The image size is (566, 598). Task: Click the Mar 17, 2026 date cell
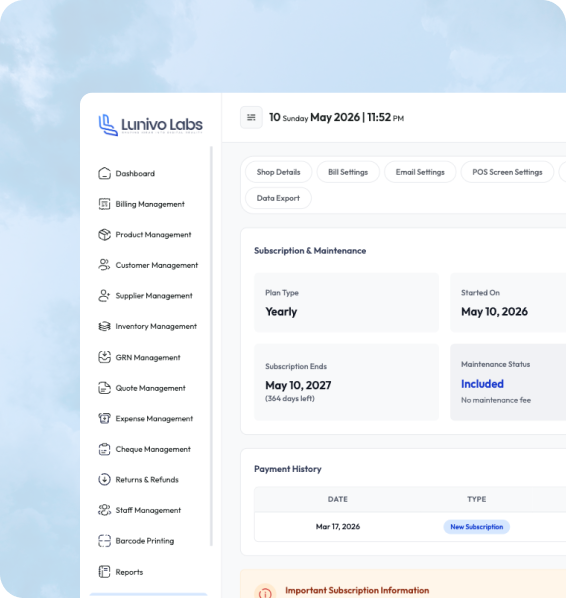pyautogui.click(x=338, y=527)
